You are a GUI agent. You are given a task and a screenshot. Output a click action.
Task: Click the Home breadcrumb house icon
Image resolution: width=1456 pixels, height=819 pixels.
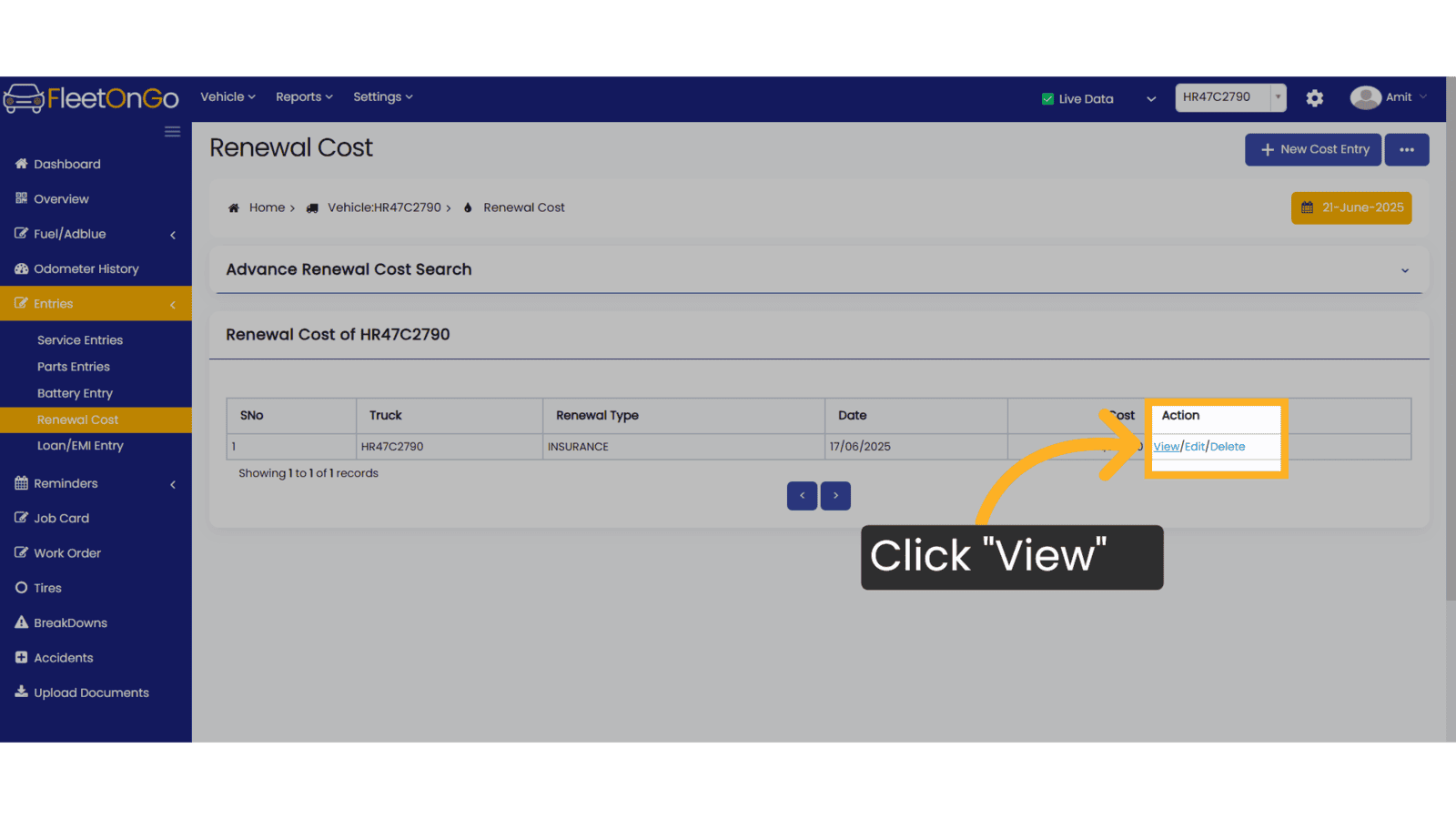tap(234, 207)
